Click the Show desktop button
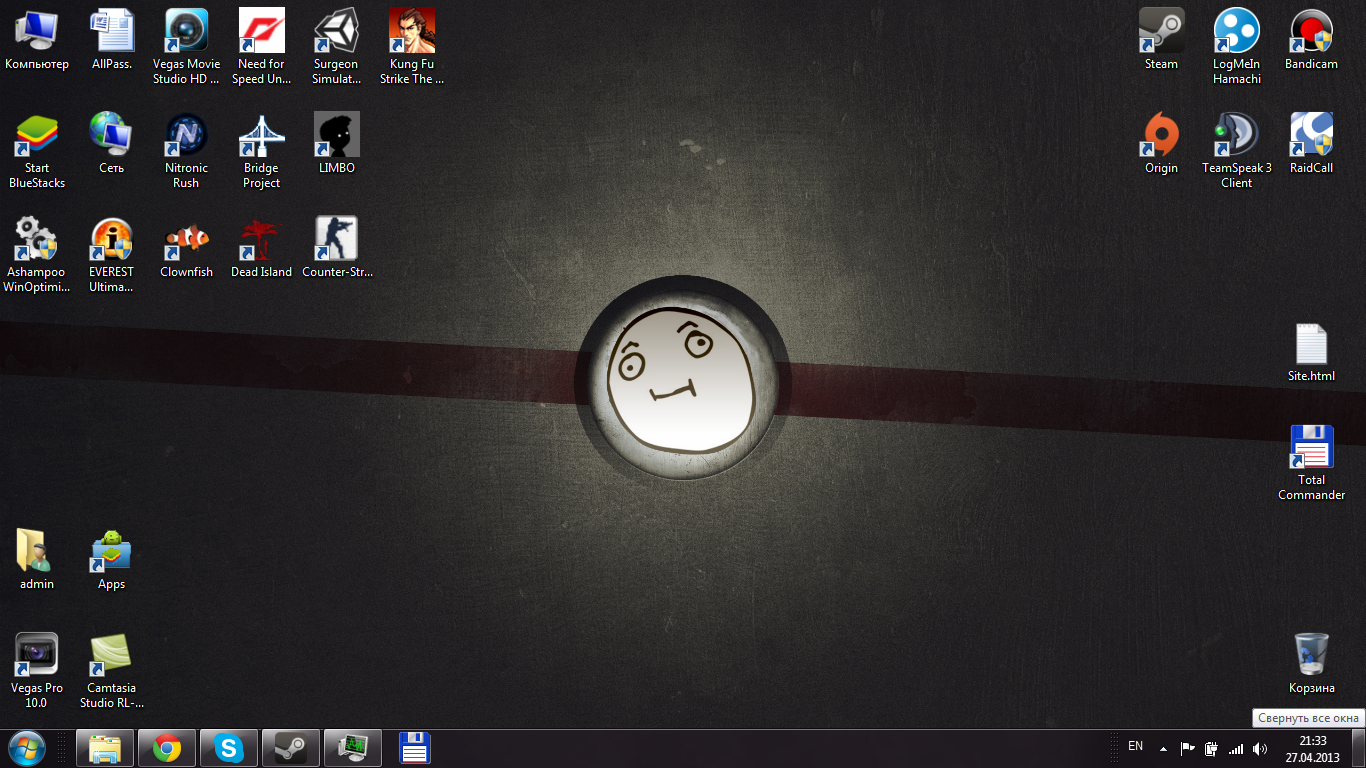The width and height of the screenshot is (1366, 768). click(1359, 748)
